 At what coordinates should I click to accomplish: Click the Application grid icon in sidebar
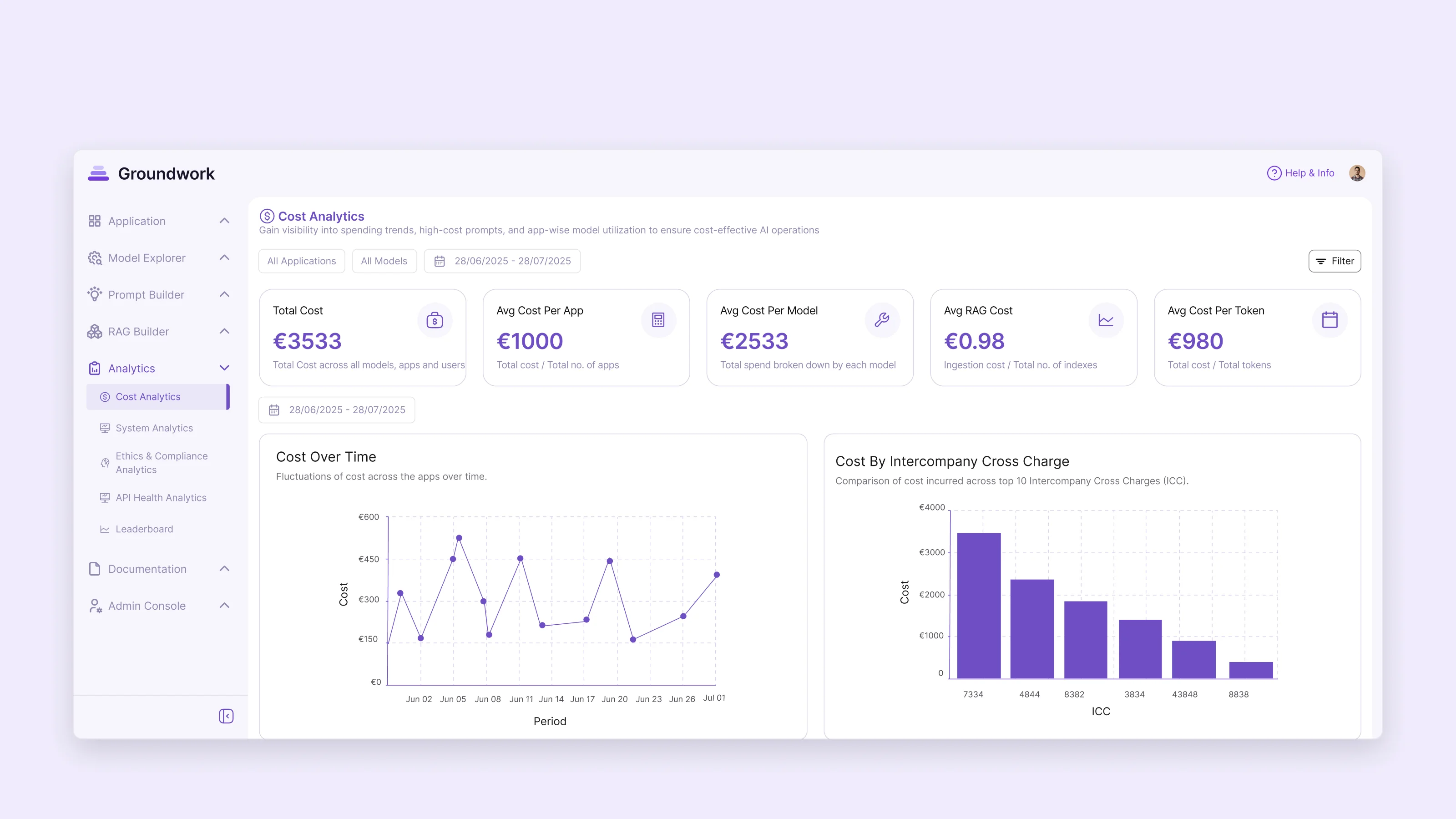[x=94, y=221]
